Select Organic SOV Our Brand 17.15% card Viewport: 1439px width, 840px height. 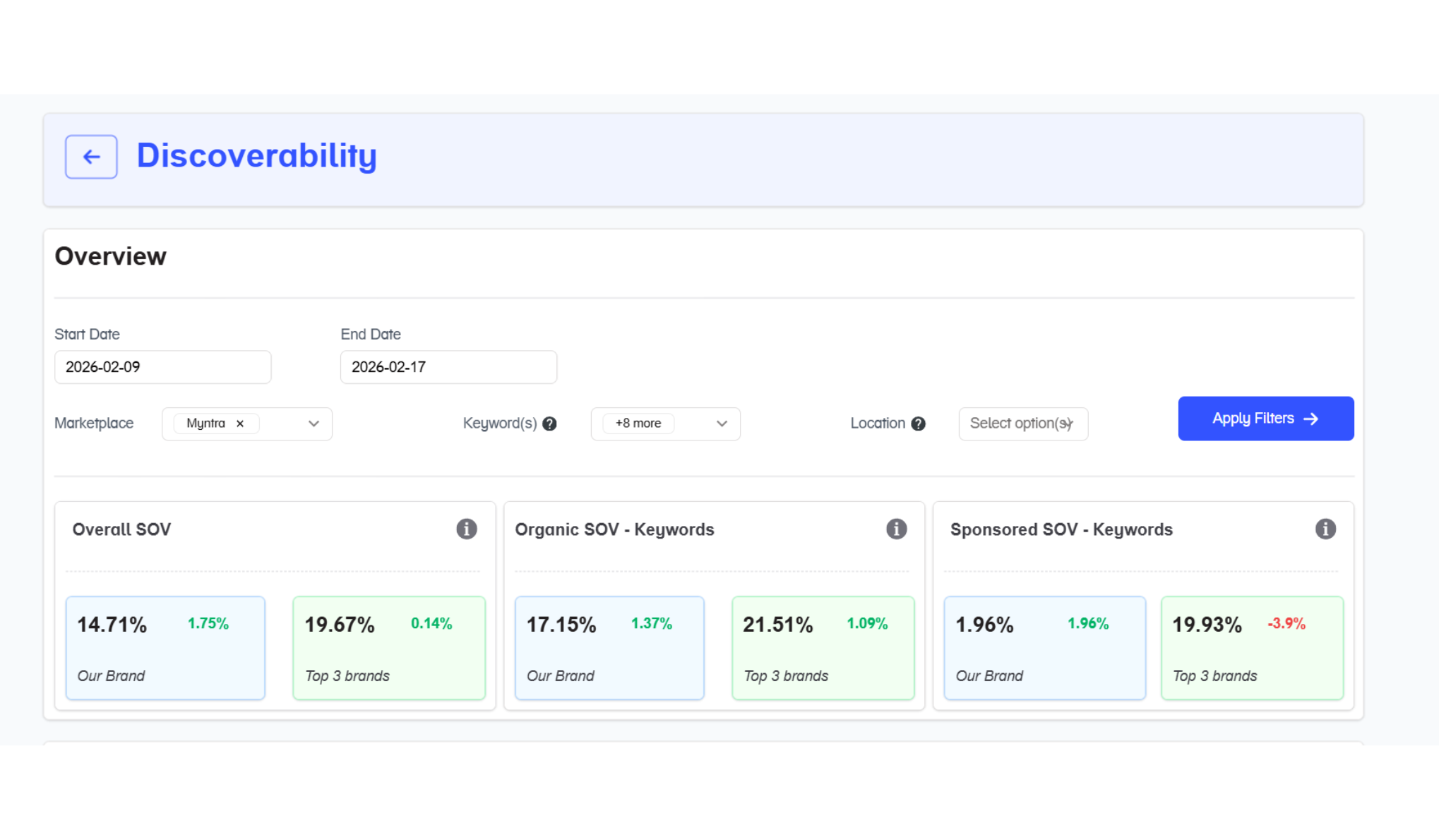click(x=609, y=648)
